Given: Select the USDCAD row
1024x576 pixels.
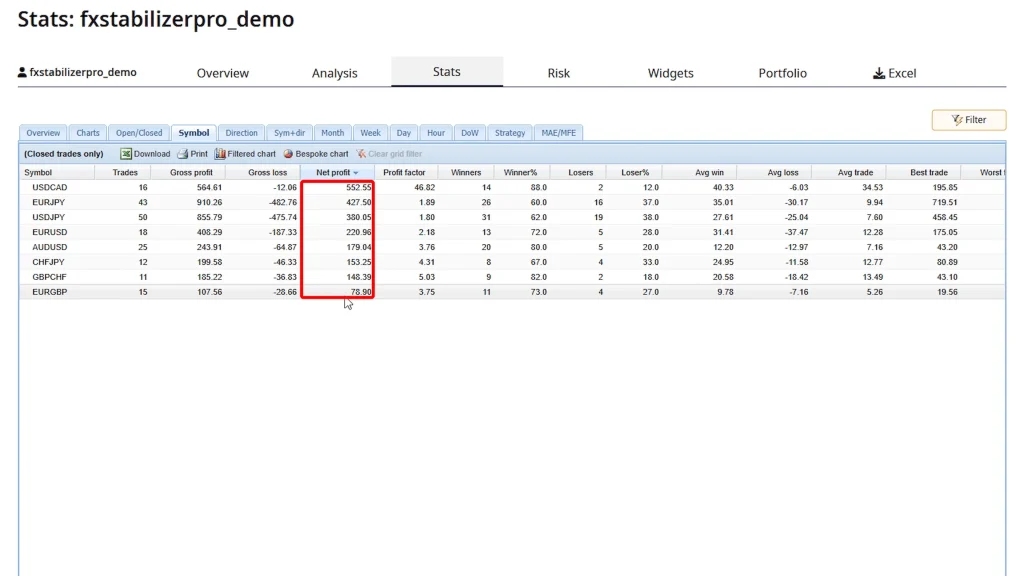Looking at the screenshot, I should click(x=50, y=187).
